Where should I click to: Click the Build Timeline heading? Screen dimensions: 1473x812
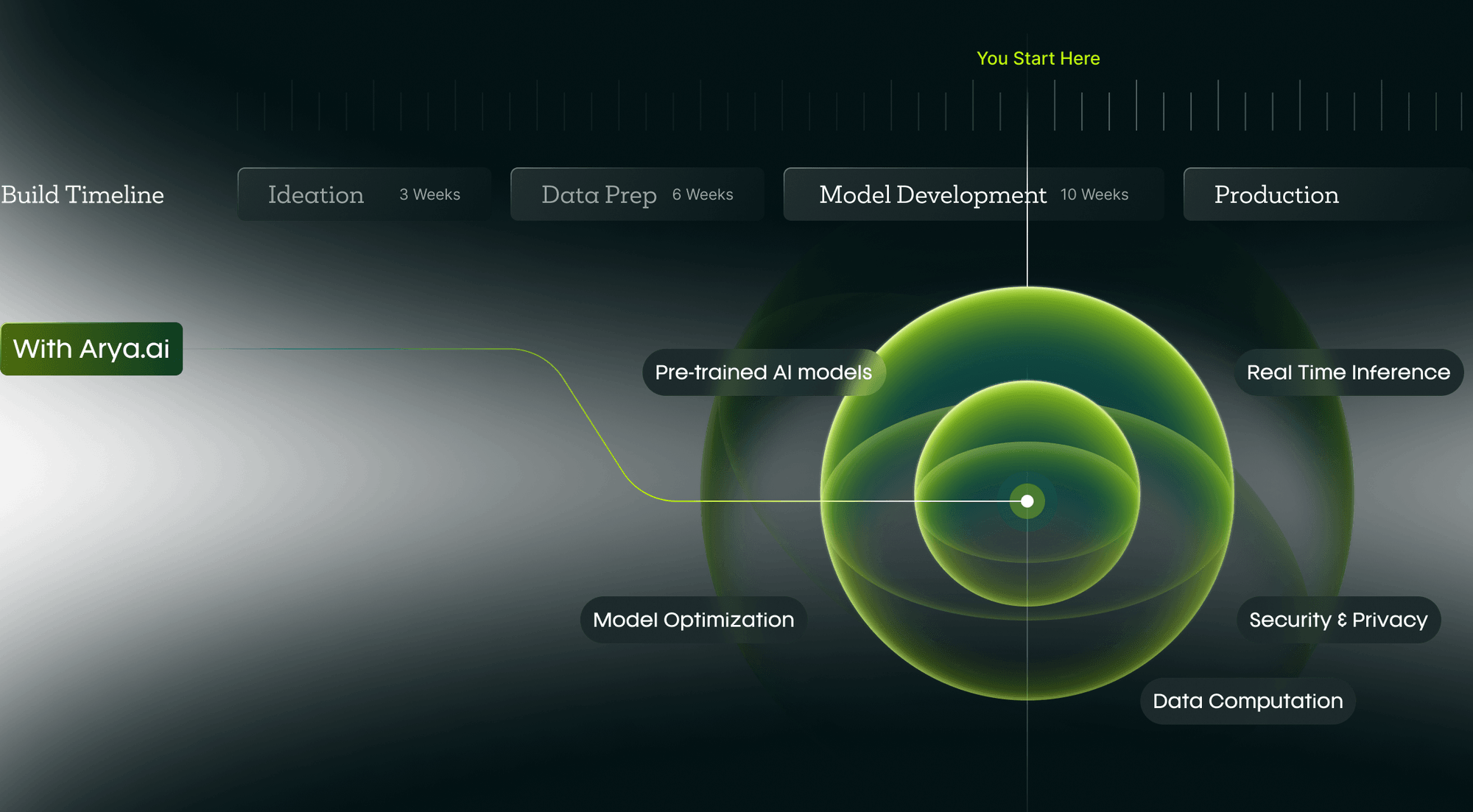(82, 194)
